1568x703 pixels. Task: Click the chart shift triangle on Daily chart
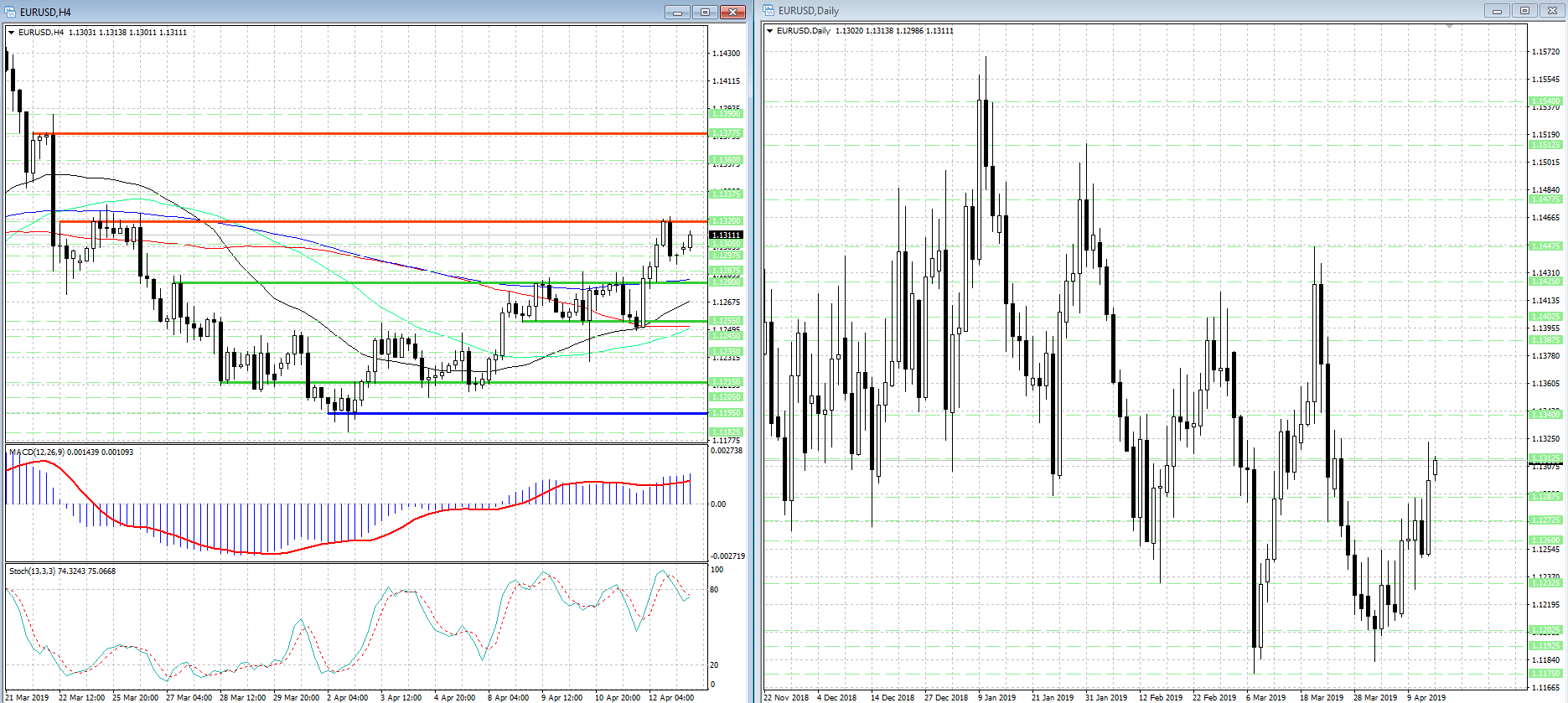[x=1449, y=27]
